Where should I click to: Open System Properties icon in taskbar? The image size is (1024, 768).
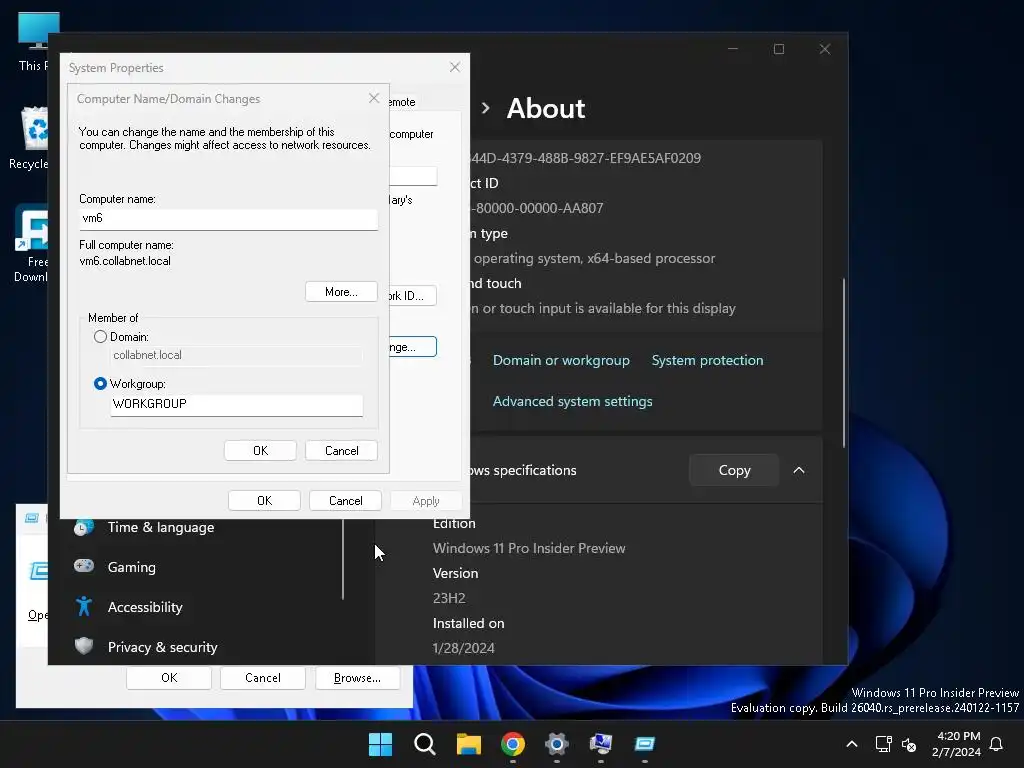pyautogui.click(x=601, y=744)
